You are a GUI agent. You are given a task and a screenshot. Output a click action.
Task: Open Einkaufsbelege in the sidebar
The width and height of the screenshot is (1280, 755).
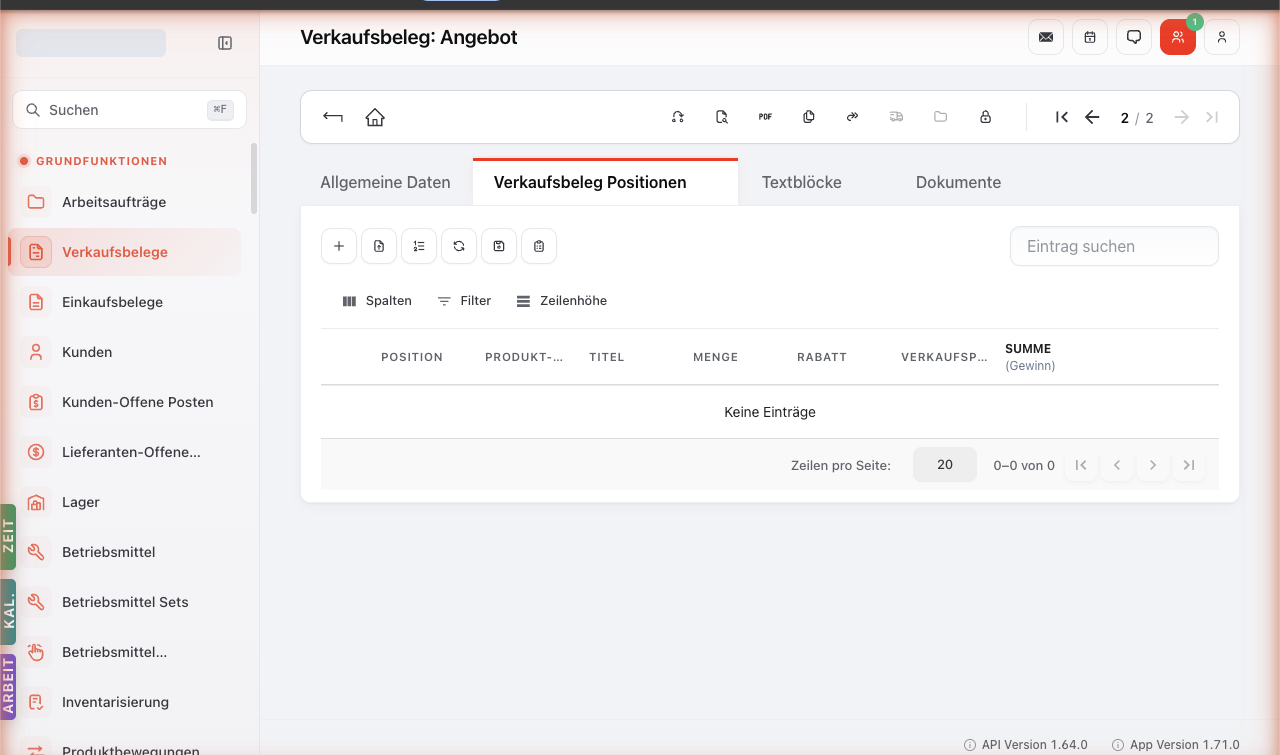coord(125,302)
